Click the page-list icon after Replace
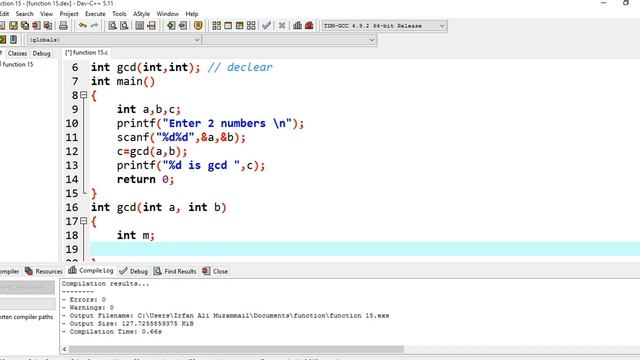 coord(140,26)
